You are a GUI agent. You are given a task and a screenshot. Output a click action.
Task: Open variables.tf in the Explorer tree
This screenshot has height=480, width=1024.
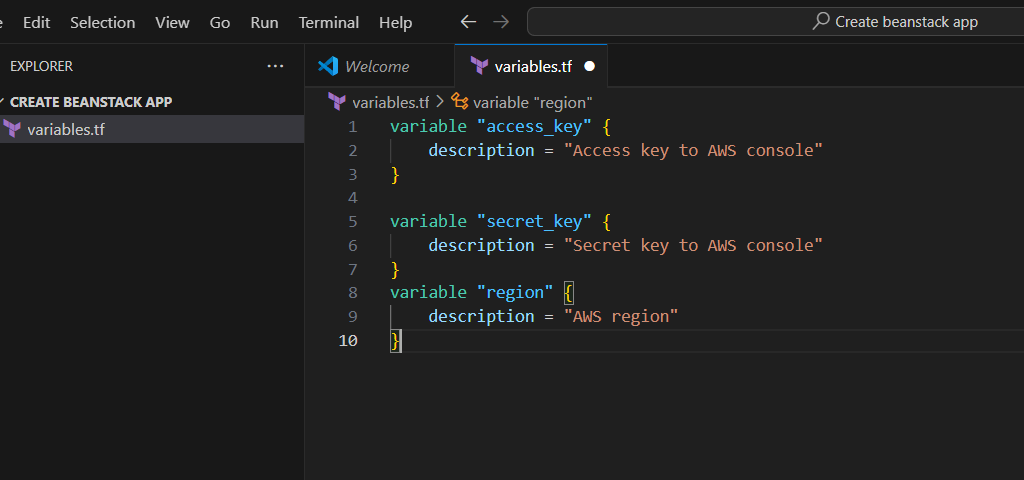click(152, 129)
